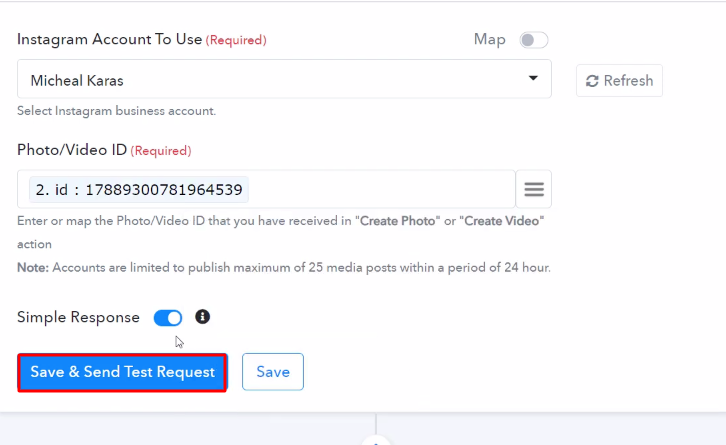The image size is (726, 445).
Task: Click the Save button
Action: [273, 372]
